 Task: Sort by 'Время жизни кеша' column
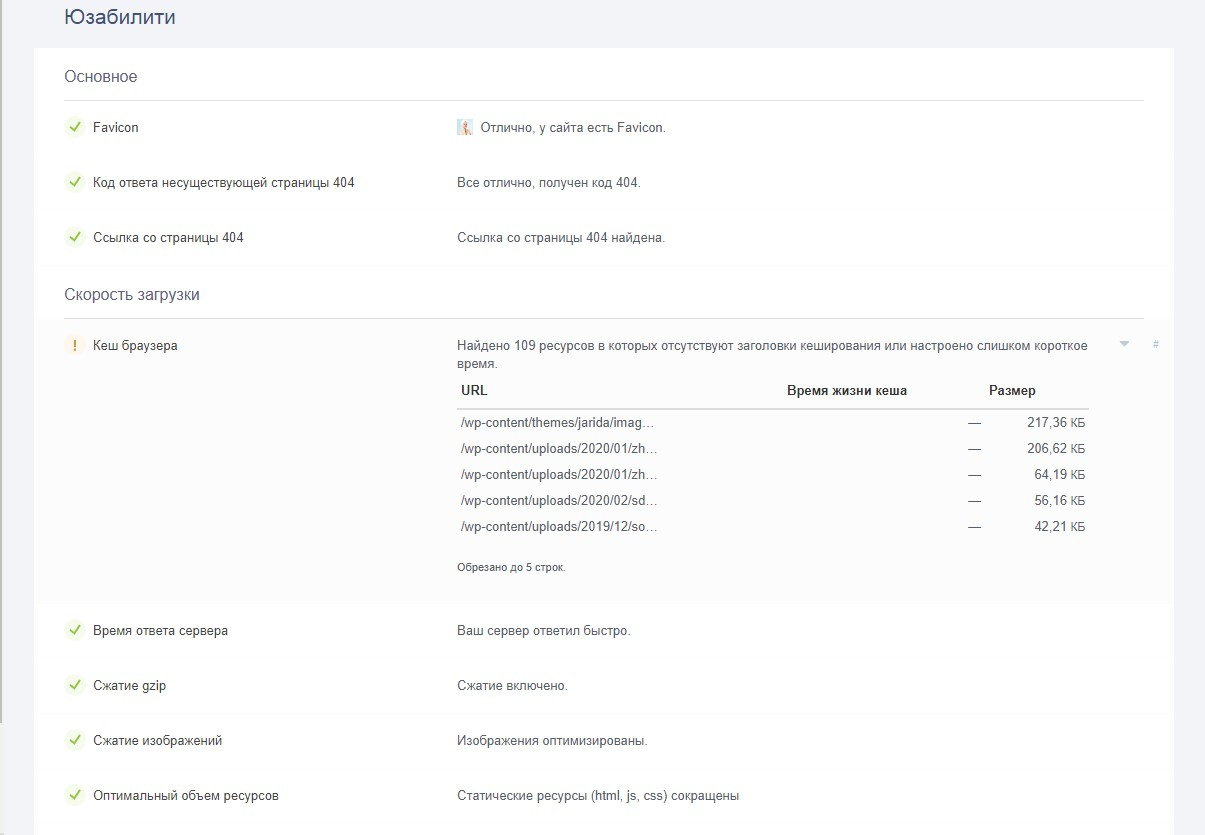[x=846, y=391]
